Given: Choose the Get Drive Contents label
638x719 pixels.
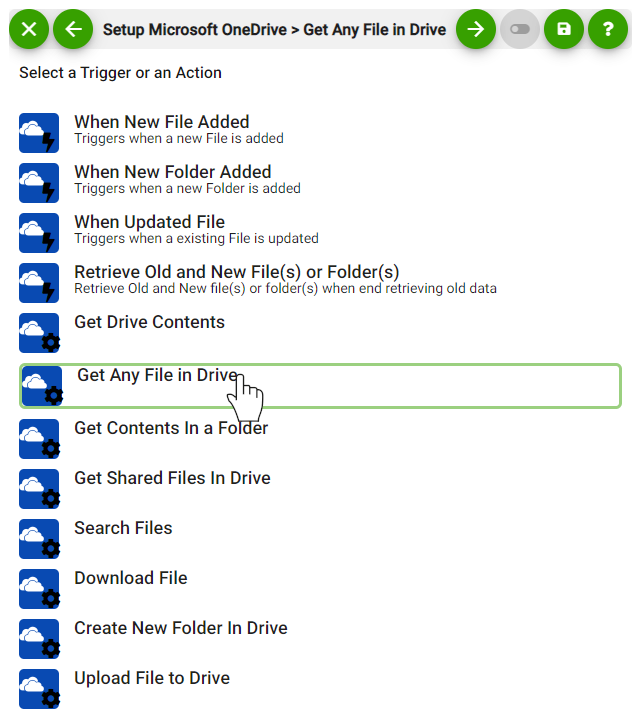Looking at the screenshot, I should click(150, 322).
